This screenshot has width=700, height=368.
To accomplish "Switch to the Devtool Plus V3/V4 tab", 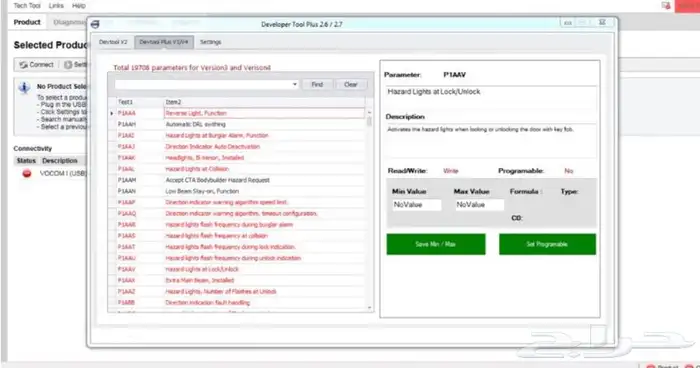I will (164, 42).
